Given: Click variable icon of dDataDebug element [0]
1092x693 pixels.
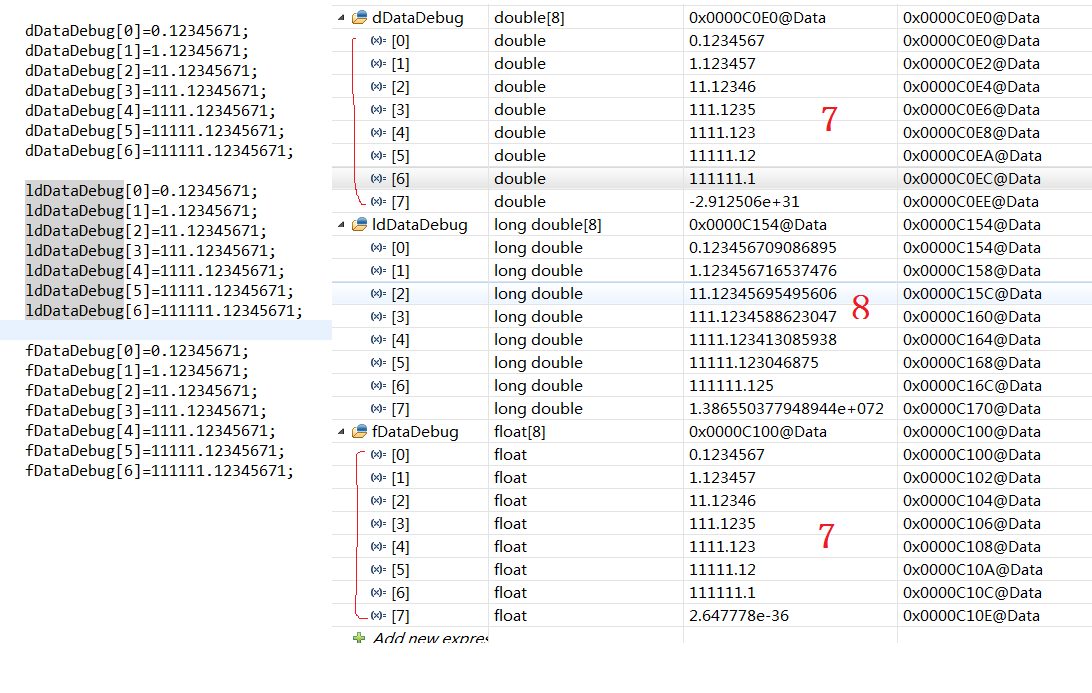Looking at the screenshot, I should click(x=378, y=40).
